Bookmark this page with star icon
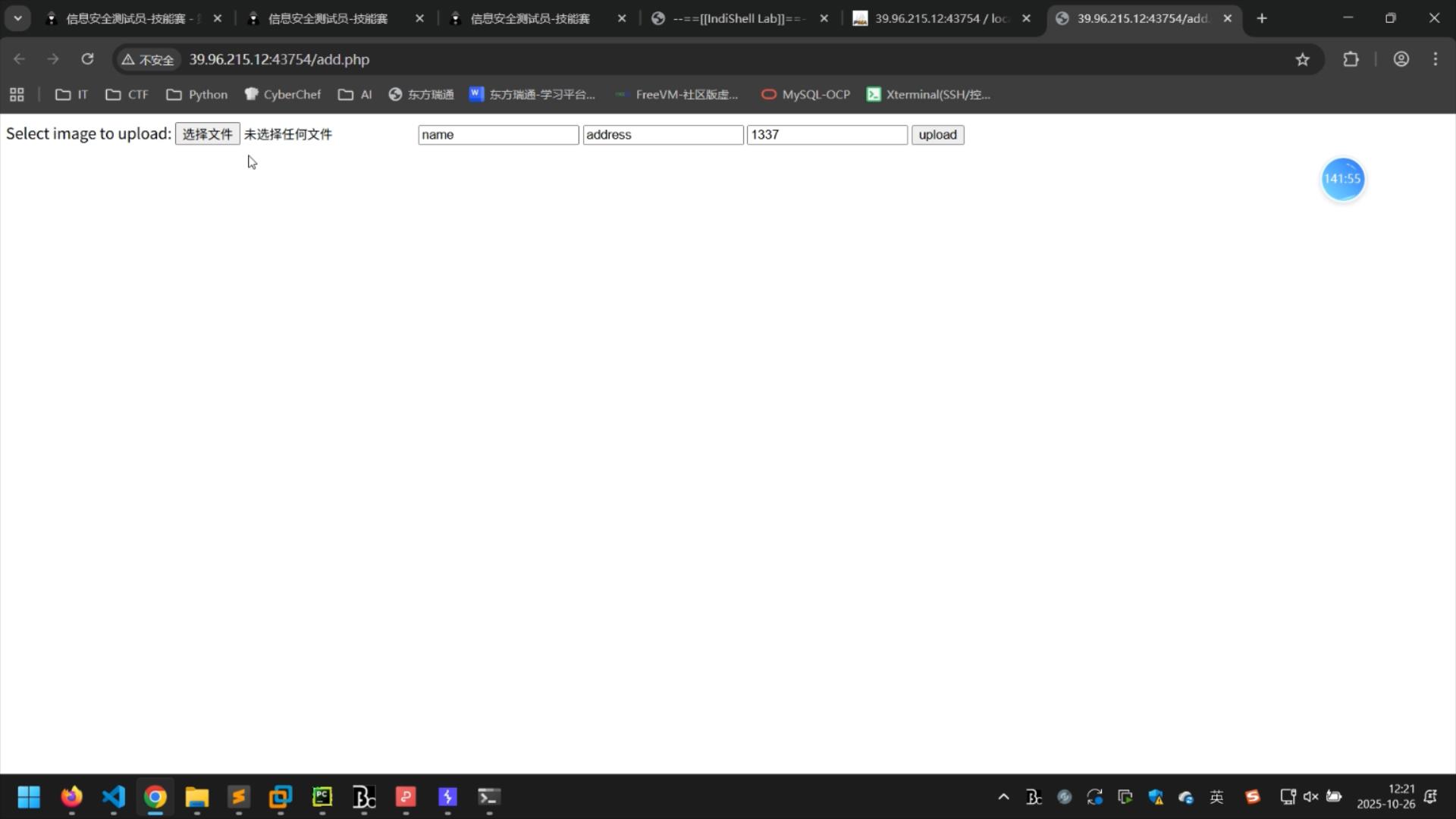 pyautogui.click(x=1302, y=59)
